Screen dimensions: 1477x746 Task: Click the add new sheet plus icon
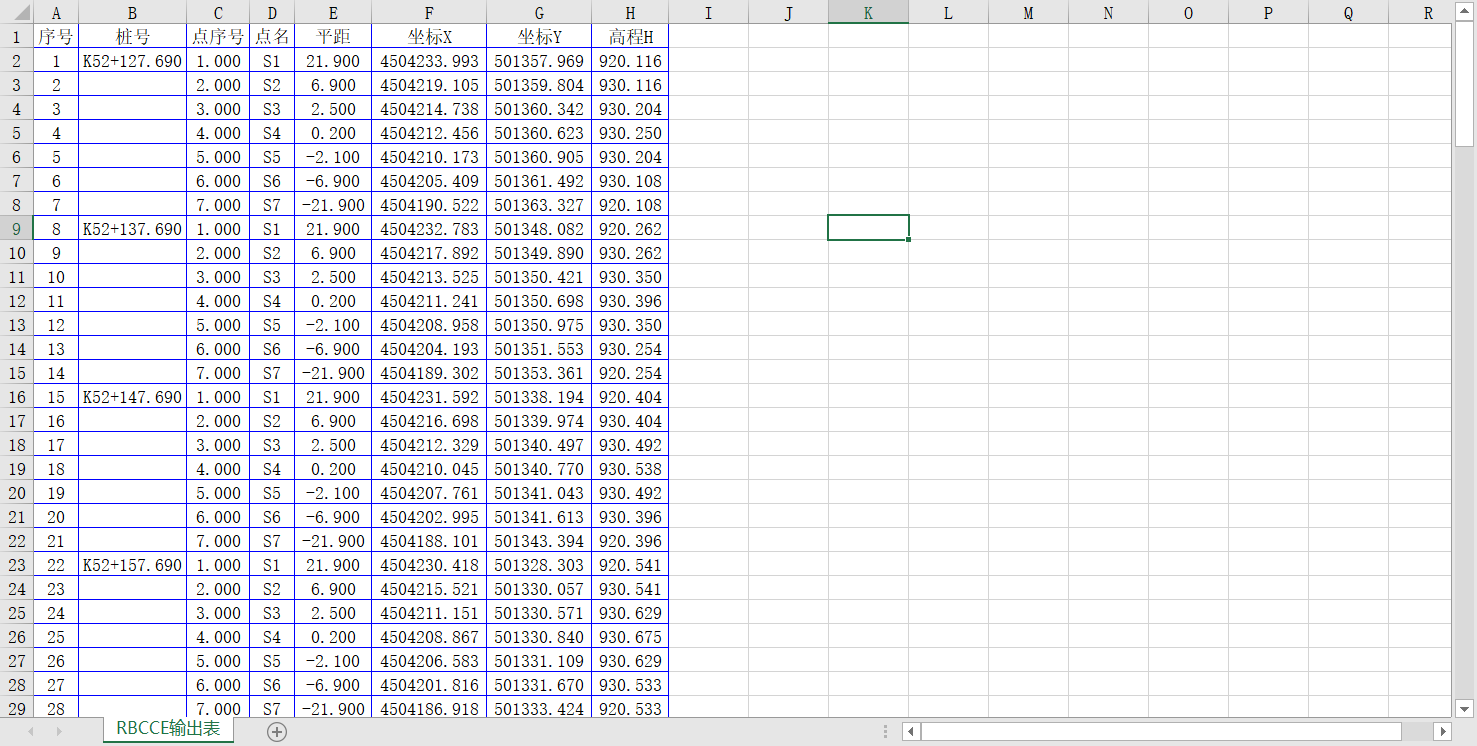pos(277,731)
